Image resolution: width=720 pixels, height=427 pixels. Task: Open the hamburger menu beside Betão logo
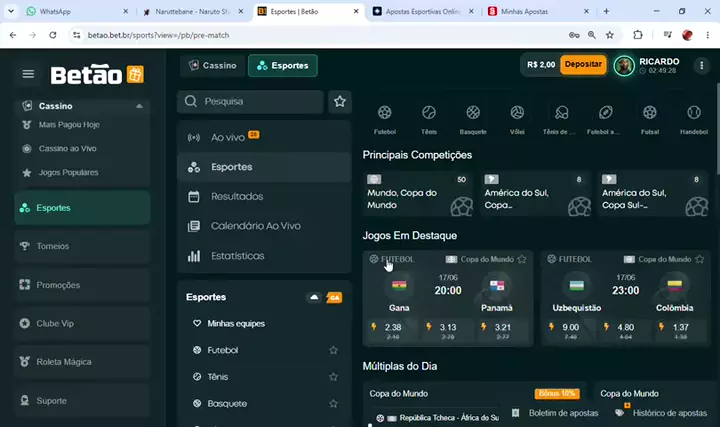(28, 74)
